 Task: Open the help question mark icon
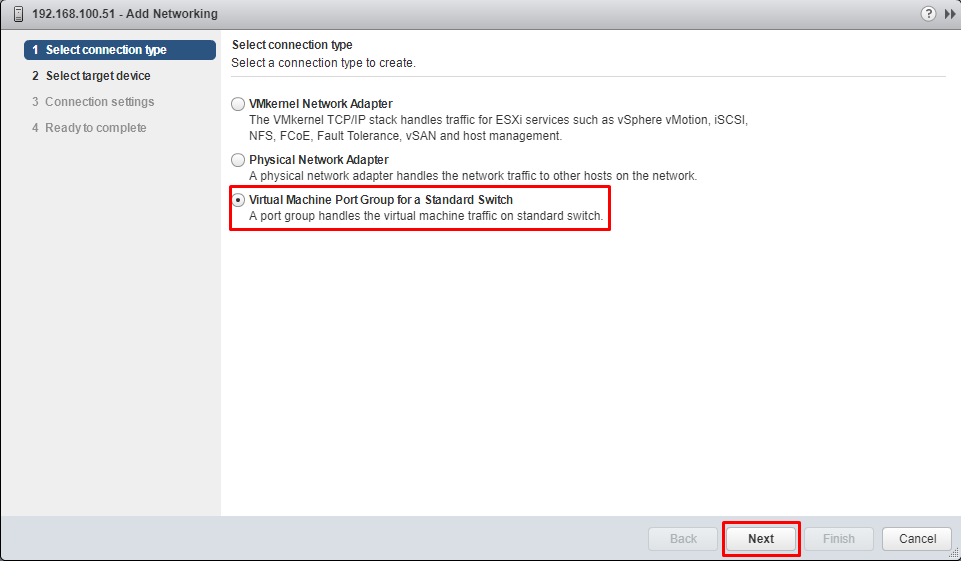929,13
